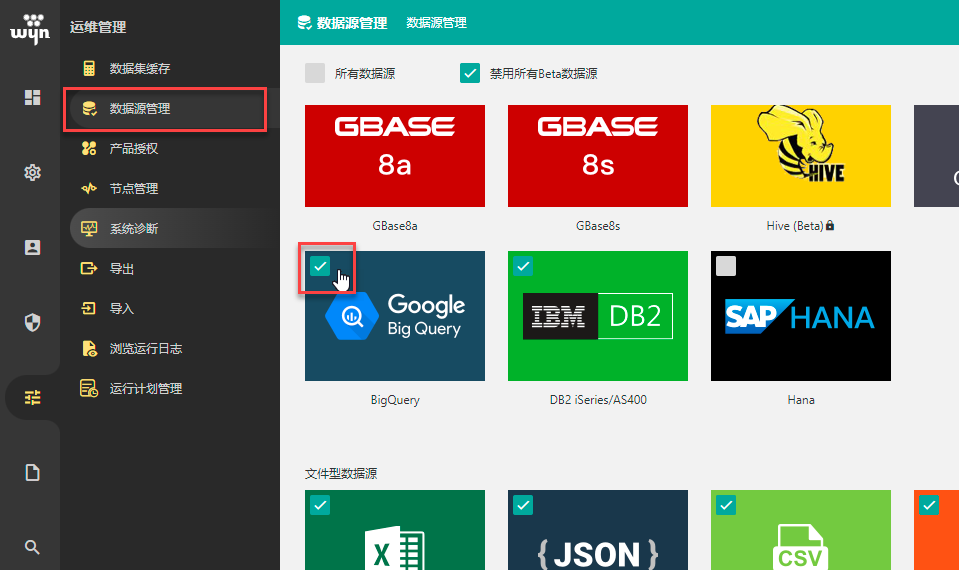This screenshot has height=570, width=959.
Task: Uncheck the CSV file source checkbox
Action: coord(726,505)
